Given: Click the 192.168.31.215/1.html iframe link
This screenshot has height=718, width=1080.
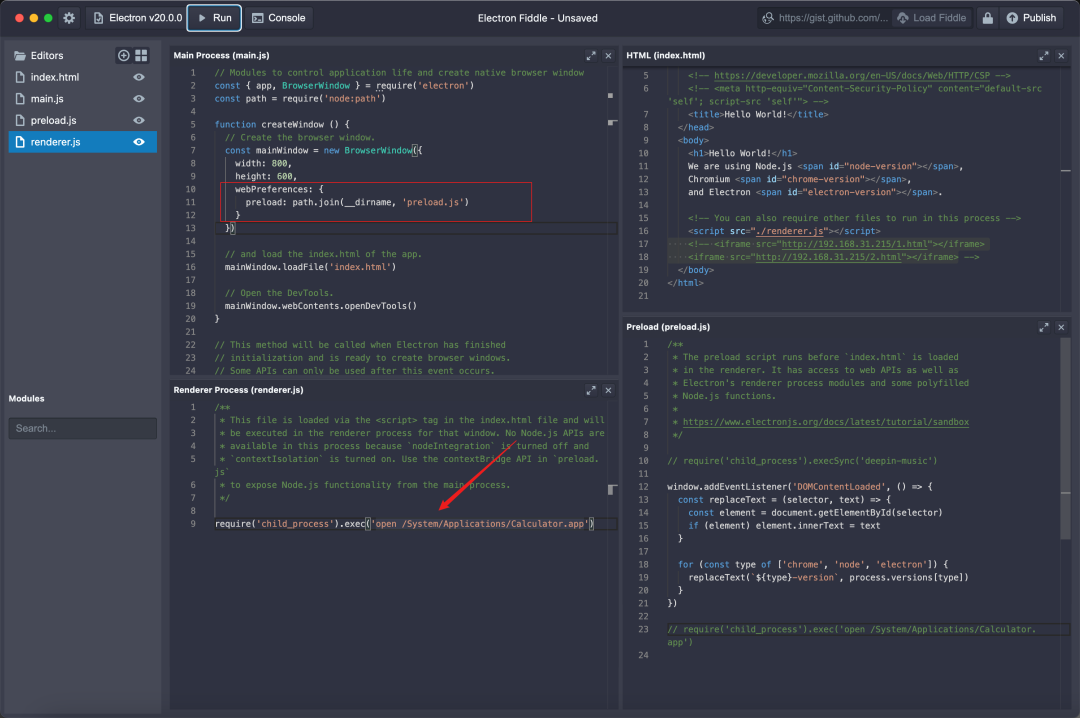Looking at the screenshot, I should [x=854, y=244].
